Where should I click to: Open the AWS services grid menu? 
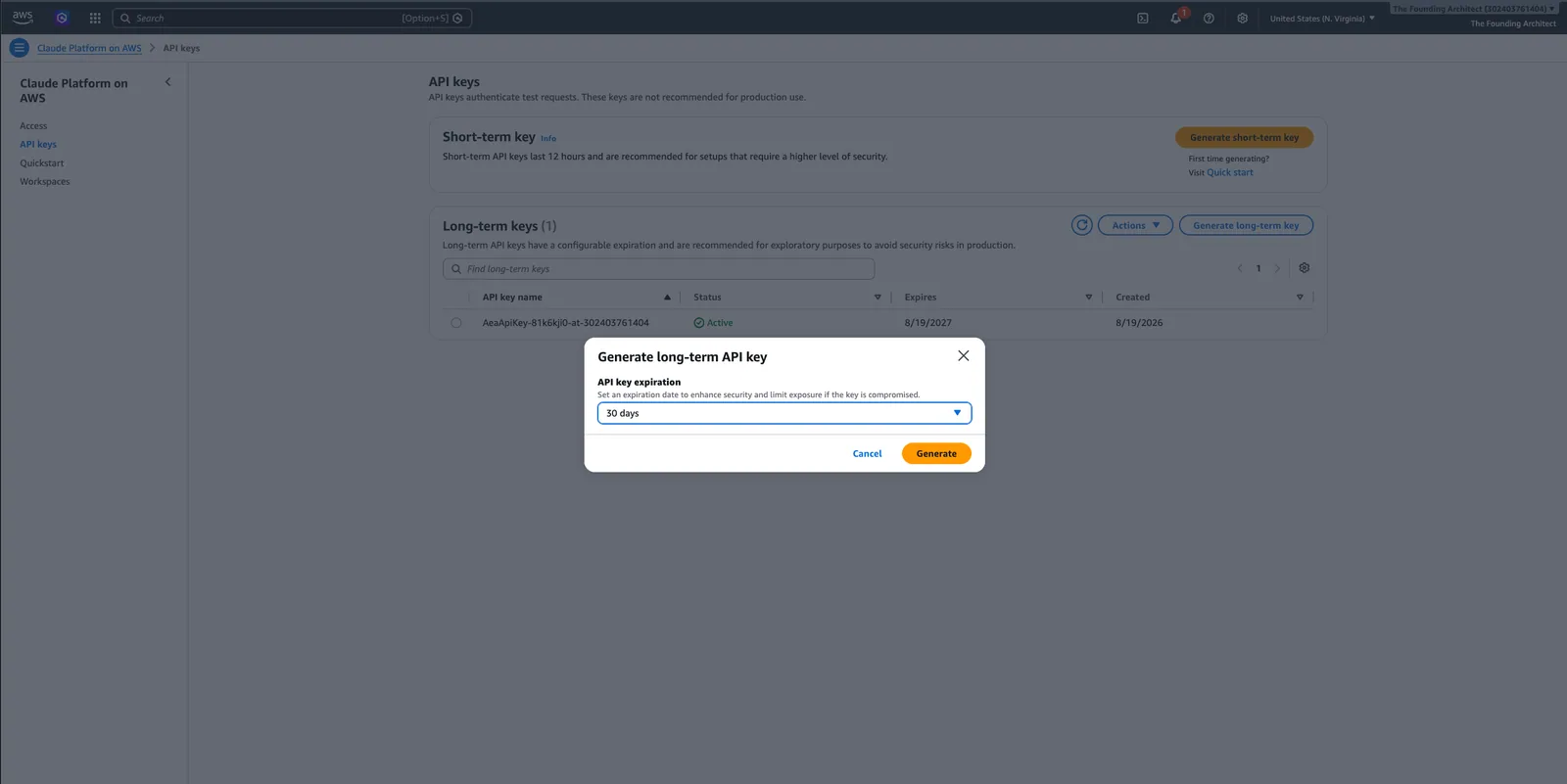[95, 18]
